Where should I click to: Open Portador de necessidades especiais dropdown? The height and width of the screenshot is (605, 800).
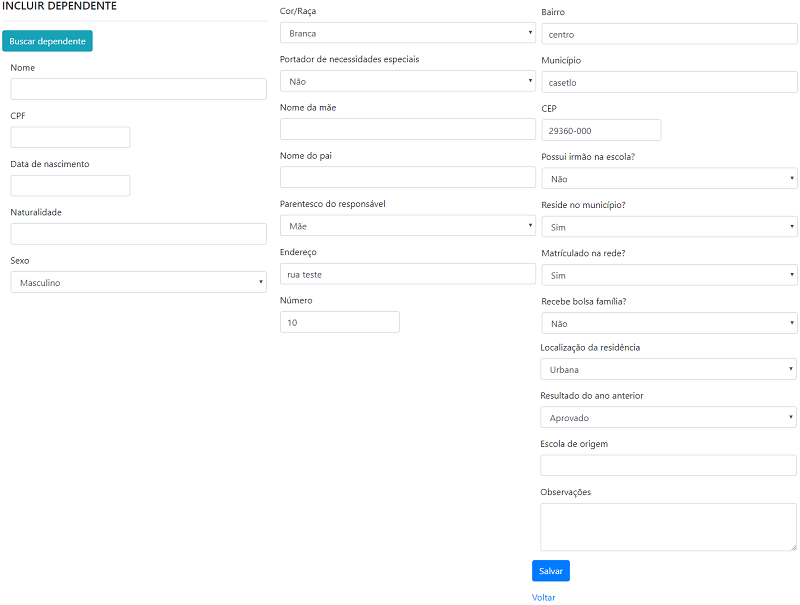click(407, 81)
